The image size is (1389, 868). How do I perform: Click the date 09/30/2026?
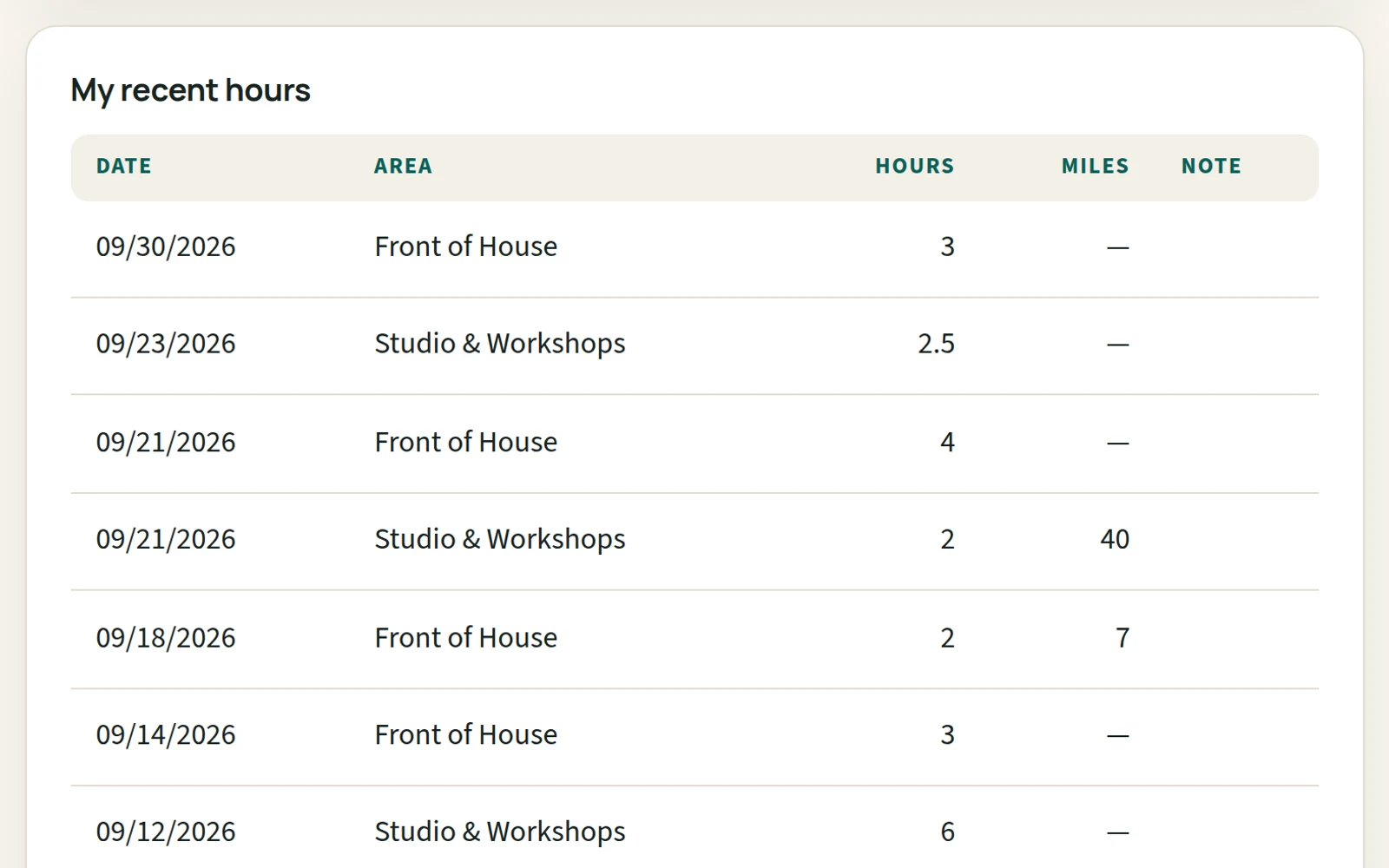tap(166, 247)
